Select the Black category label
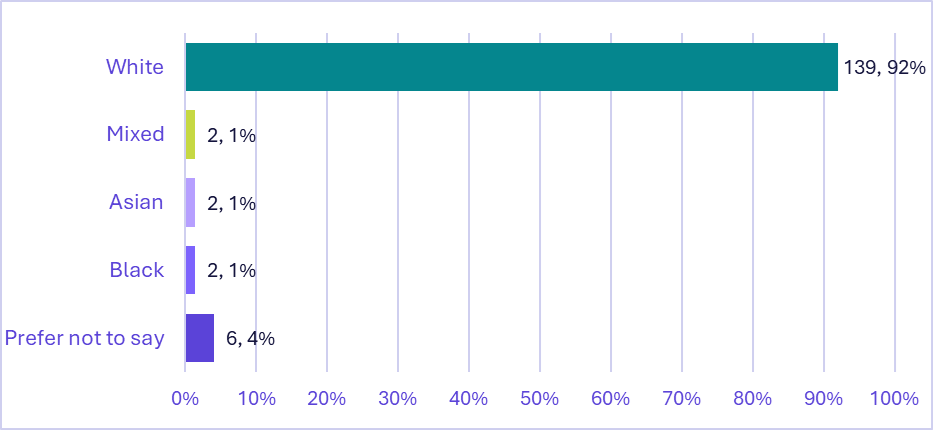The image size is (933, 430). (x=136, y=270)
